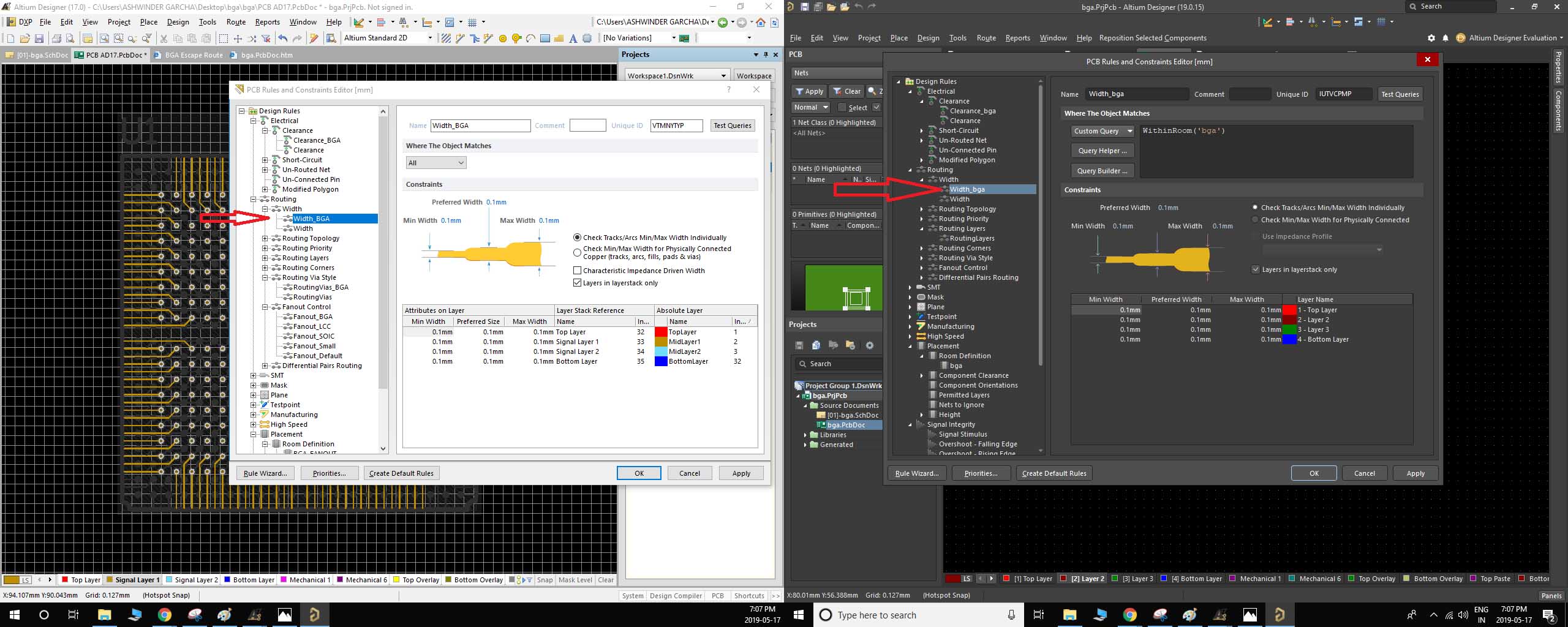
Task: Click the Query Builder button
Action: click(1102, 171)
